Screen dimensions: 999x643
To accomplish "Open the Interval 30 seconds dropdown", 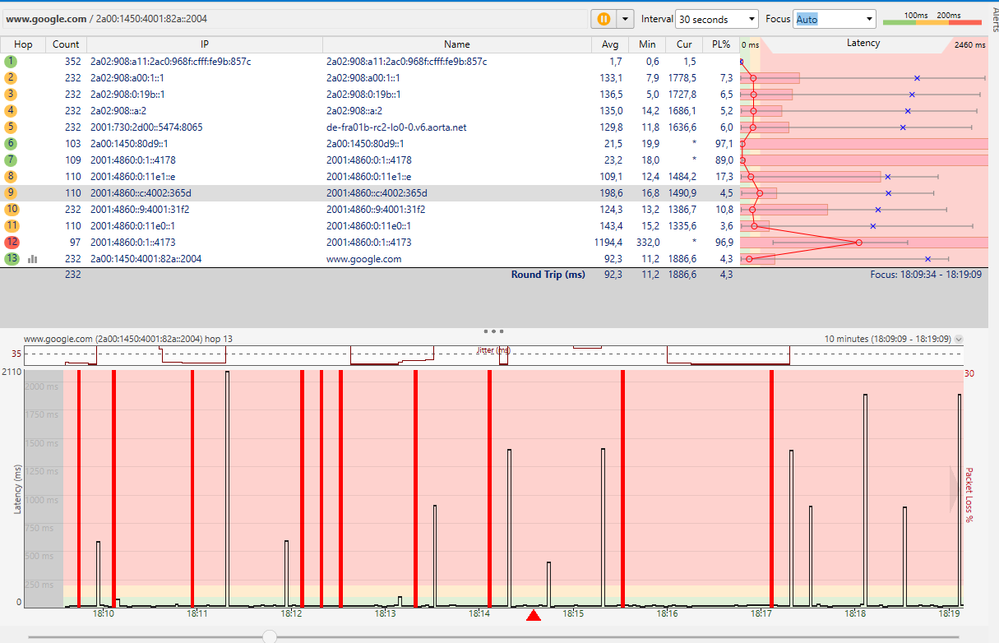I will 716,19.
